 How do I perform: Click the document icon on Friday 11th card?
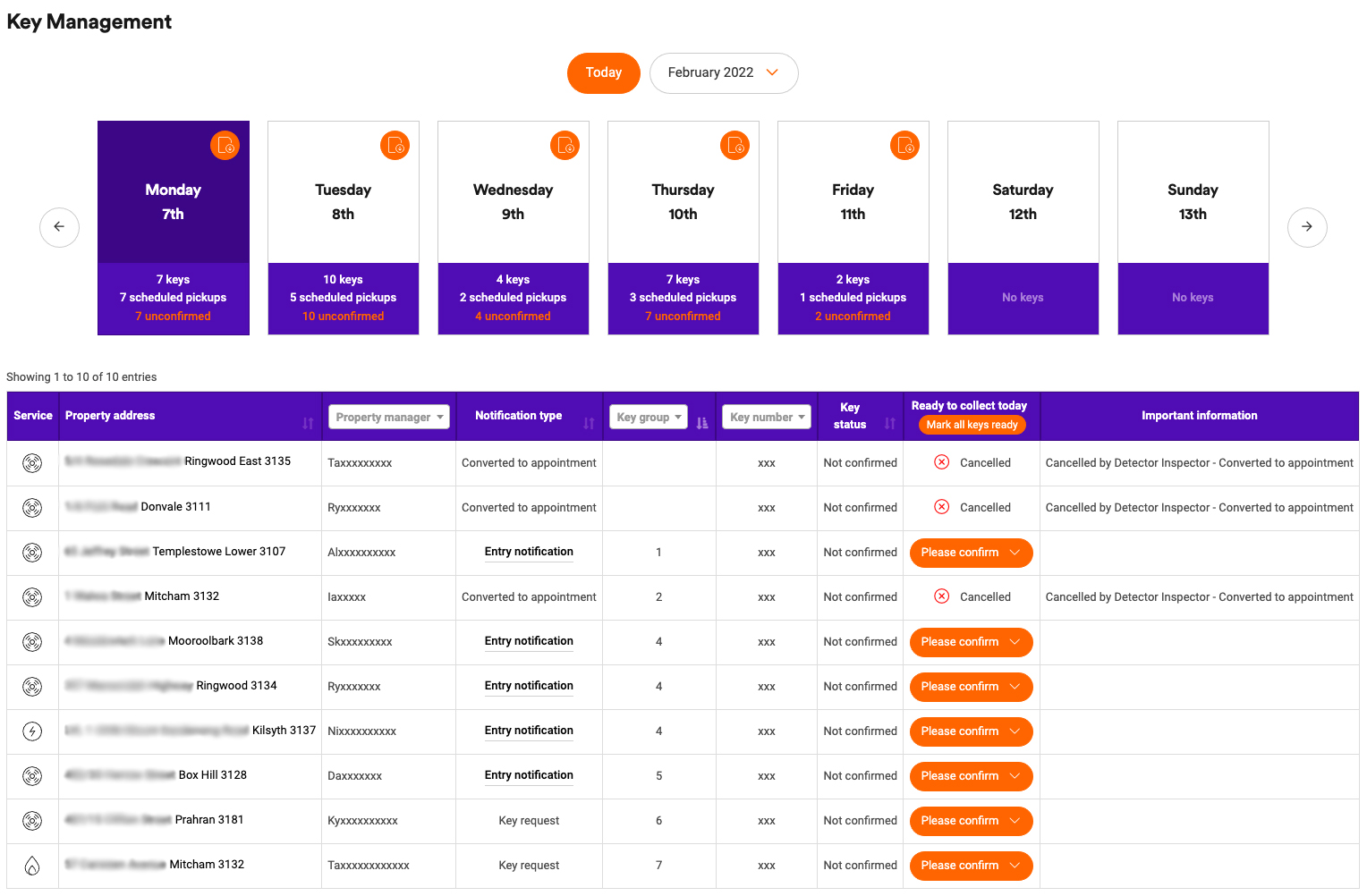click(905, 145)
